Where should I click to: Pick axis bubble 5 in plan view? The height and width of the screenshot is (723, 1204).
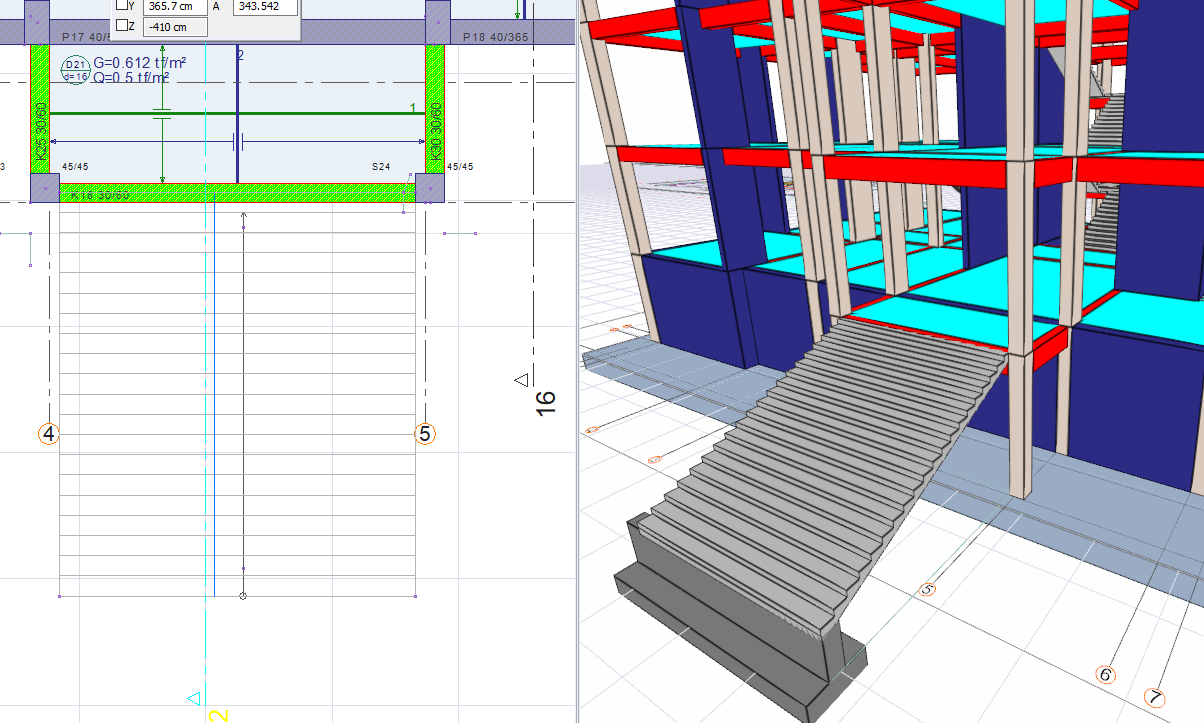425,434
